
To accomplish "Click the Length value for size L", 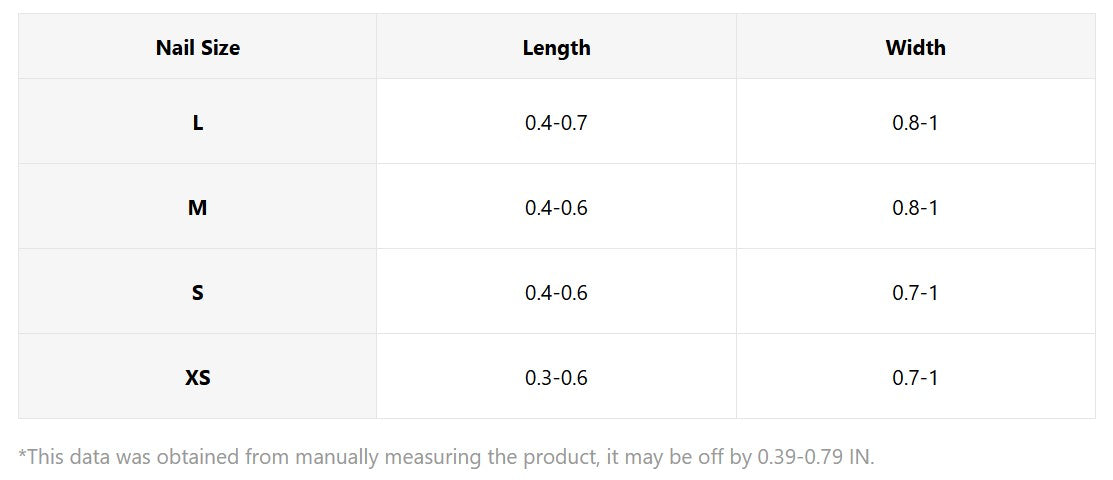I will [556, 123].
